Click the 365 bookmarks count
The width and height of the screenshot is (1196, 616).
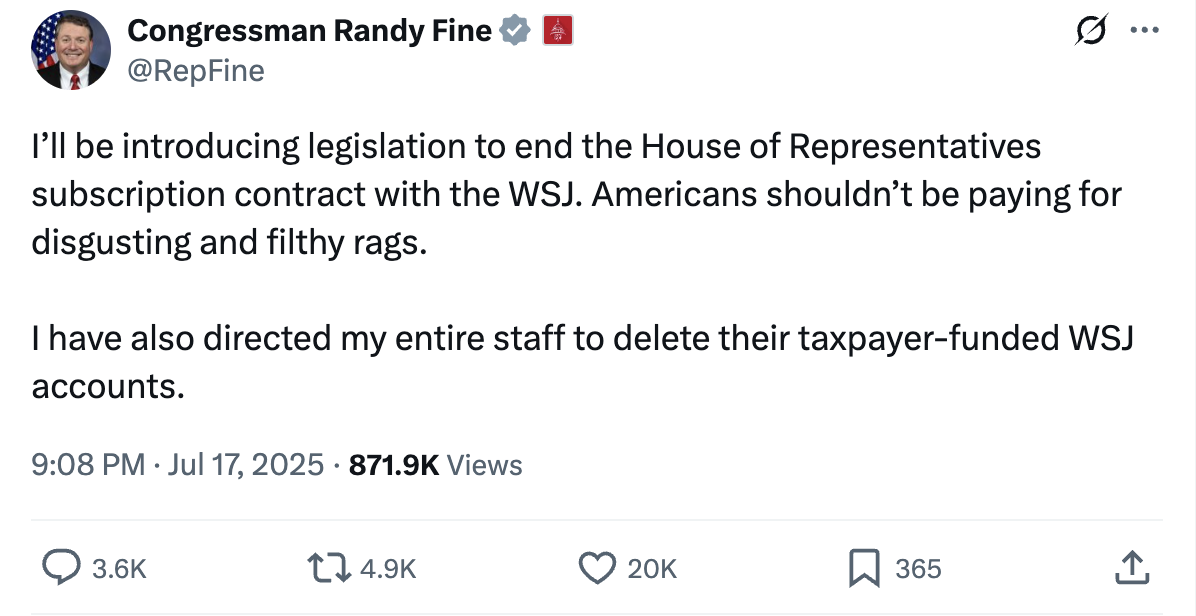pyautogui.click(x=918, y=569)
